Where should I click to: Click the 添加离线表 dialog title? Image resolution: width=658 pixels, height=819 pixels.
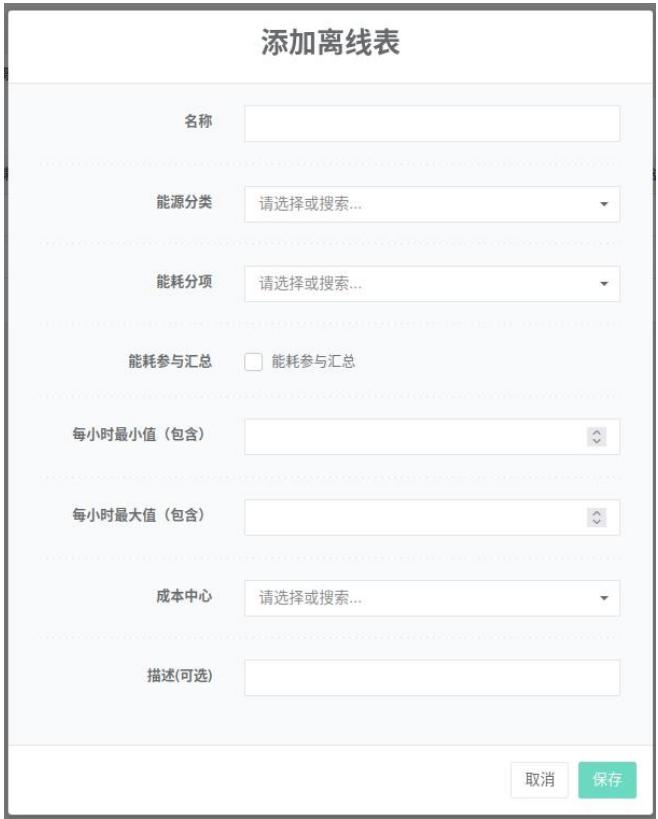329,44
